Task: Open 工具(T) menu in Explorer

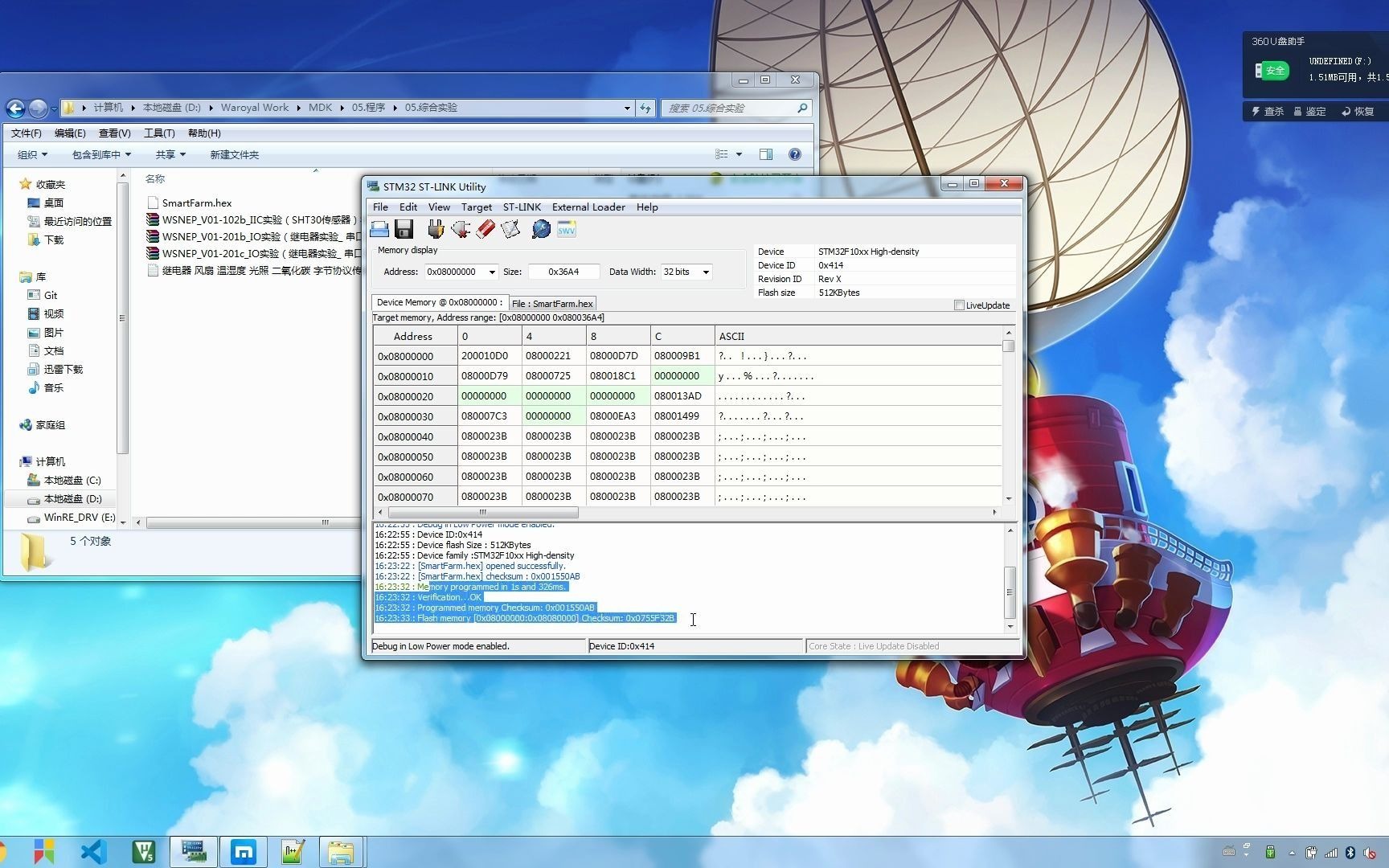Action: (159, 133)
